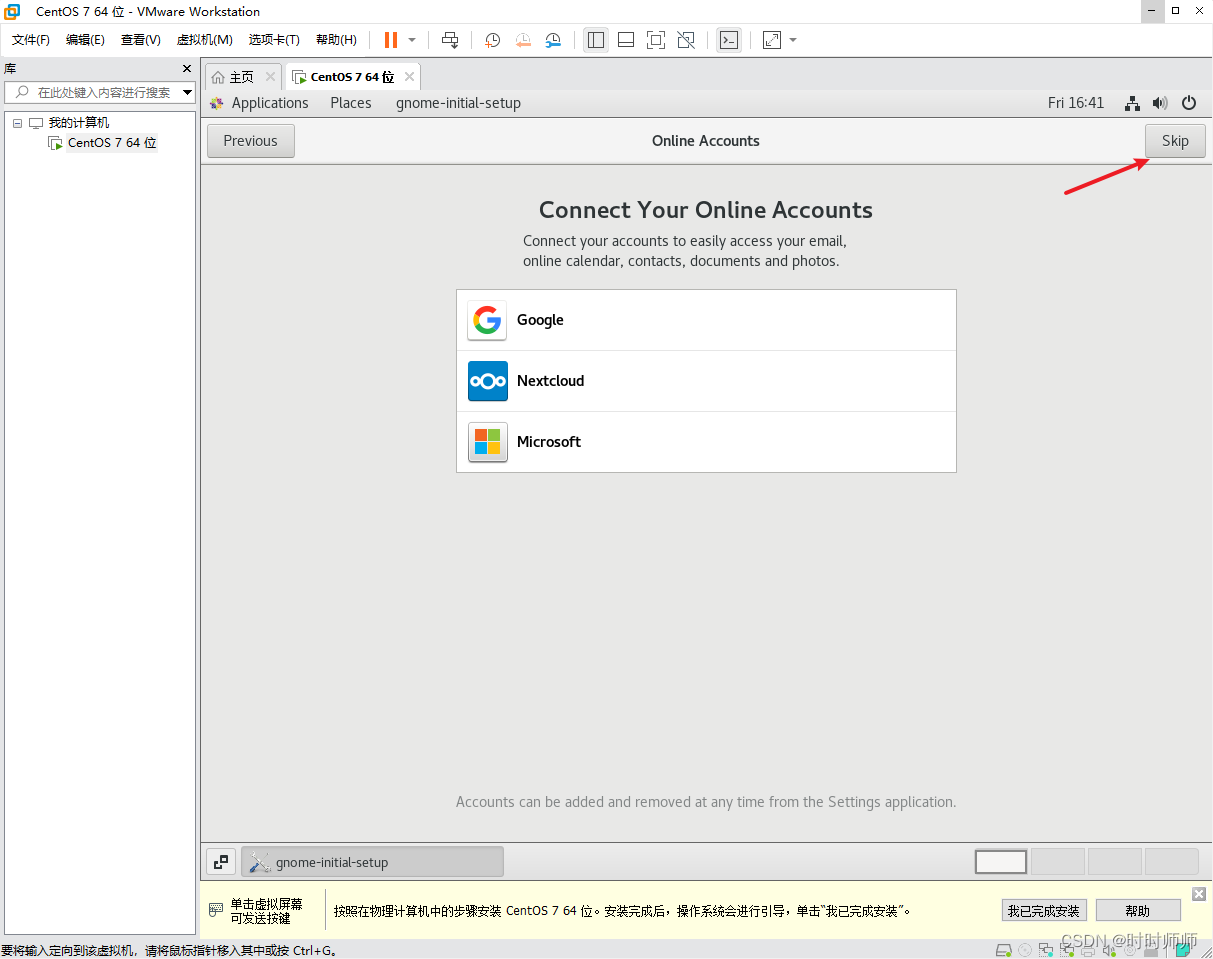The height and width of the screenshot is (959, 1213).
Task: Suspend the virtual machine with pause icon
Action: (390, 40)
